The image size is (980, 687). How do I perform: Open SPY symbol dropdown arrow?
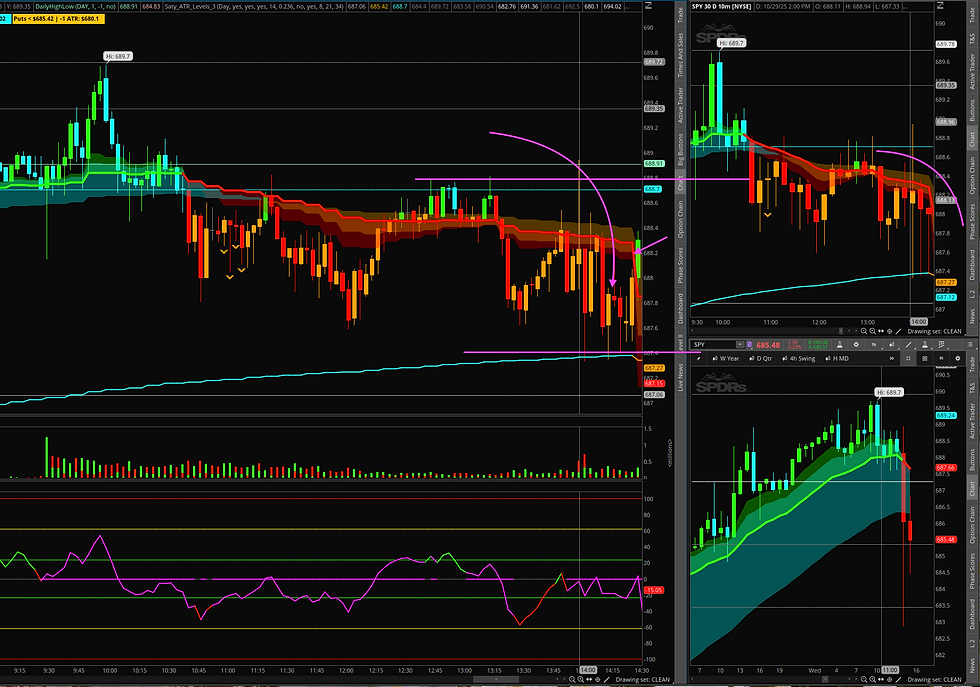pos(740,344)
